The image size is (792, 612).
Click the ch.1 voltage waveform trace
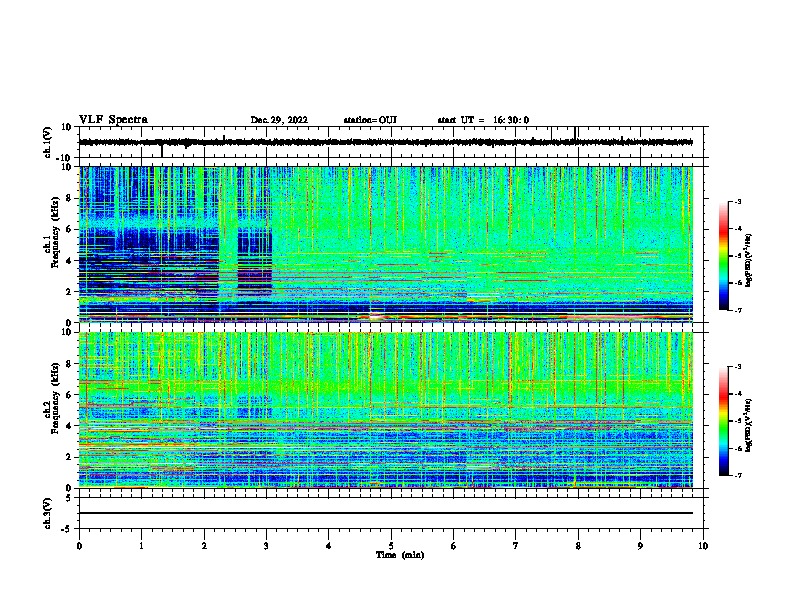[385, 142]
